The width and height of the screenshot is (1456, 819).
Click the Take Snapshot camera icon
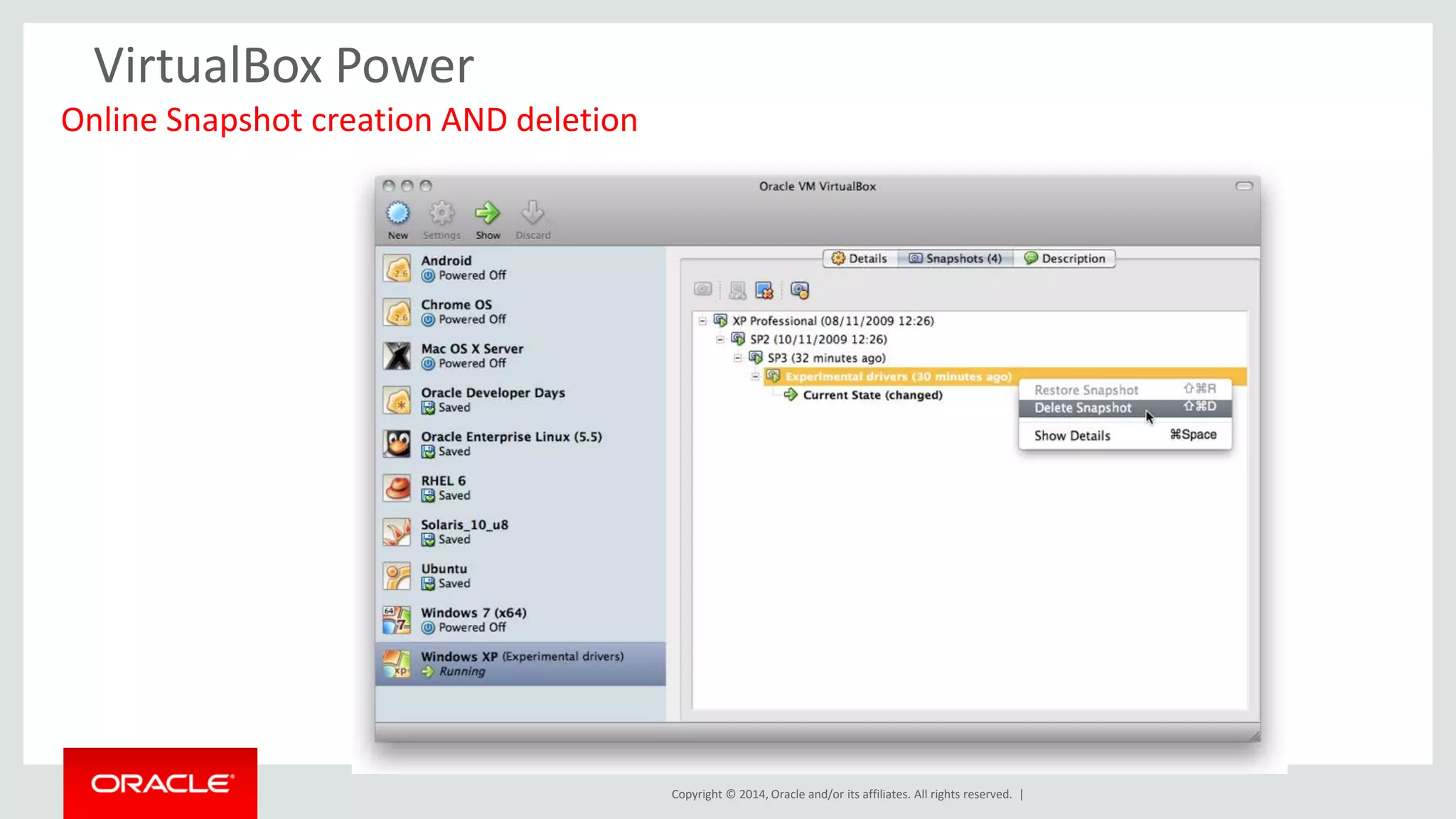click(703, 289)
